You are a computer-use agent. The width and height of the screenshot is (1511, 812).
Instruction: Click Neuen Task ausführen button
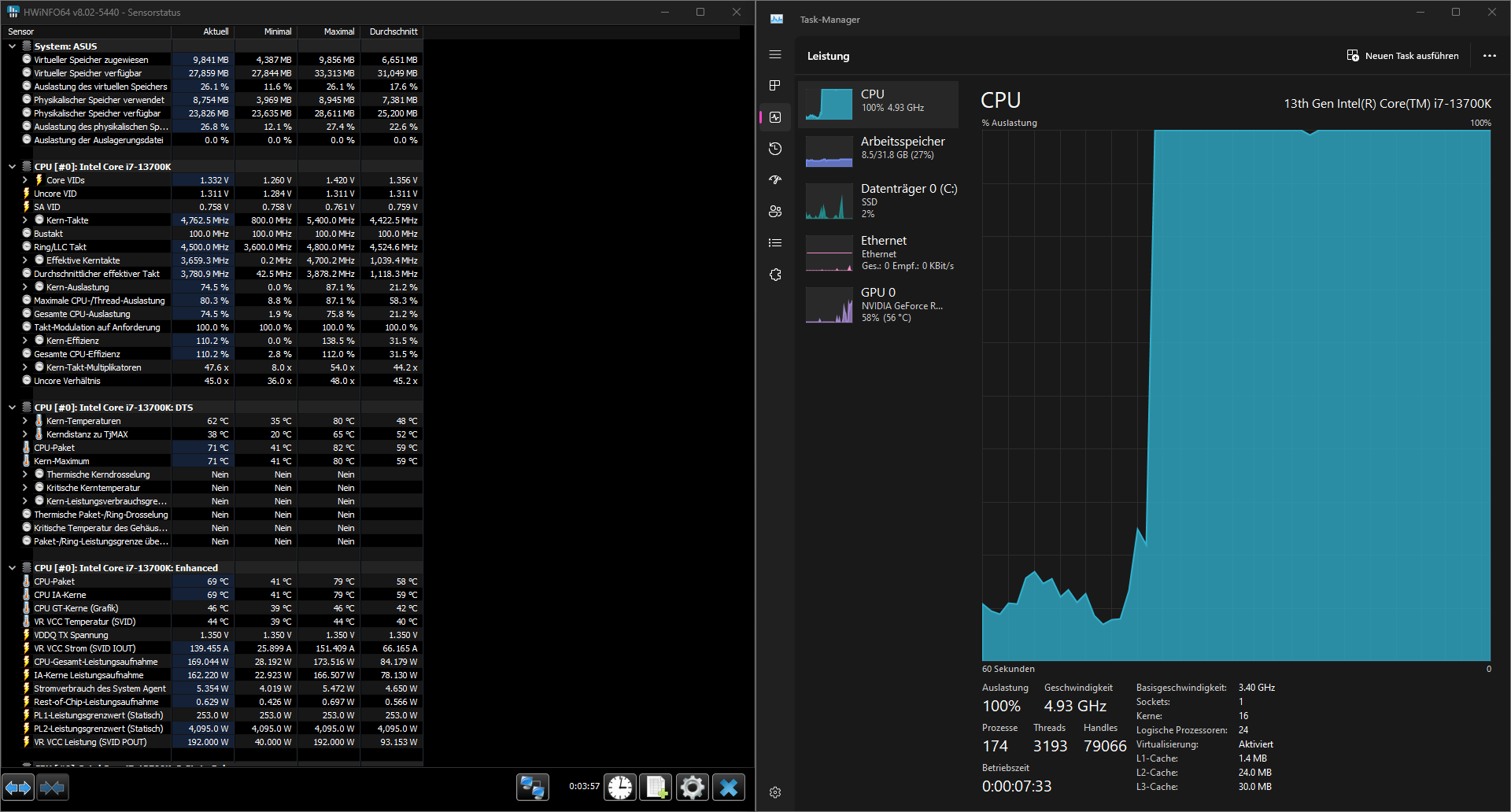point(1402,56)
